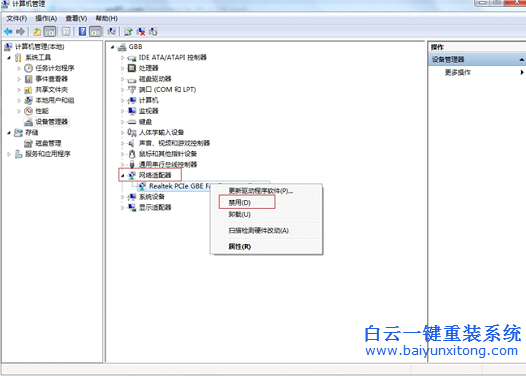Click the Properties sheet toolbar icon
This screenshot has height=376, width=526.
click(66, 32)
